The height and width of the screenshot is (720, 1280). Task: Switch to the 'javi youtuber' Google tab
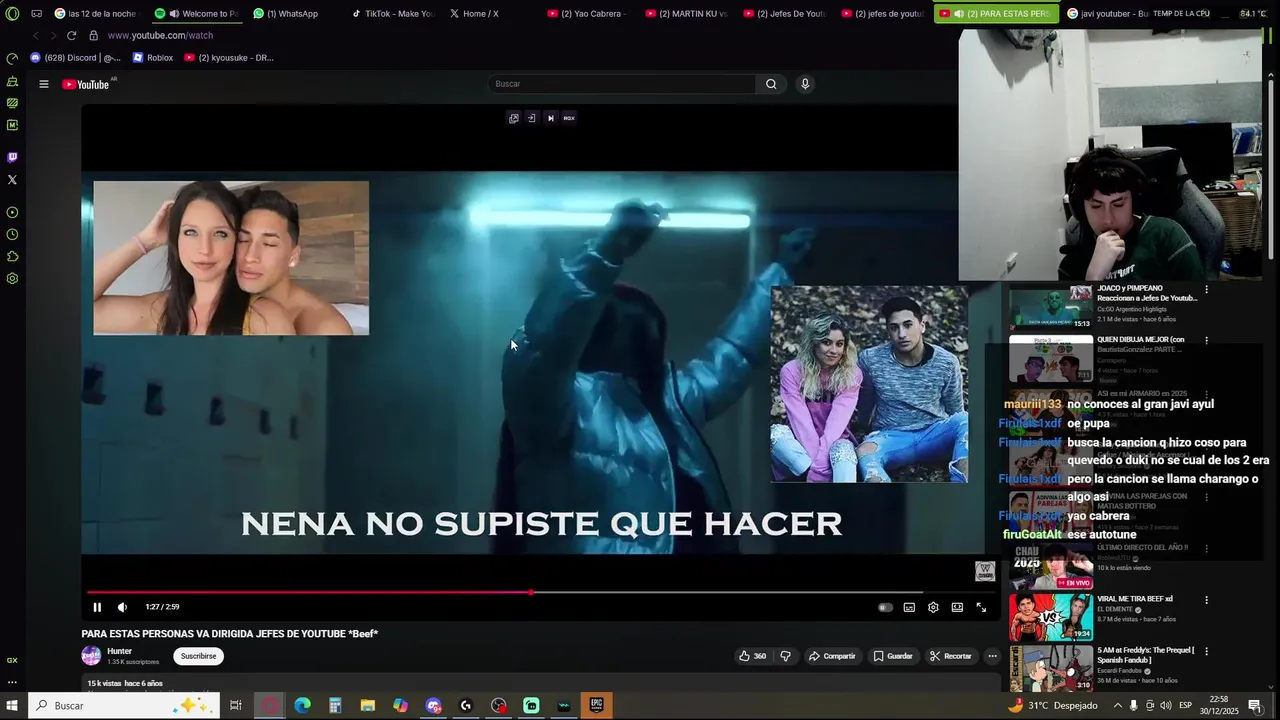(x=1107, y=13)
